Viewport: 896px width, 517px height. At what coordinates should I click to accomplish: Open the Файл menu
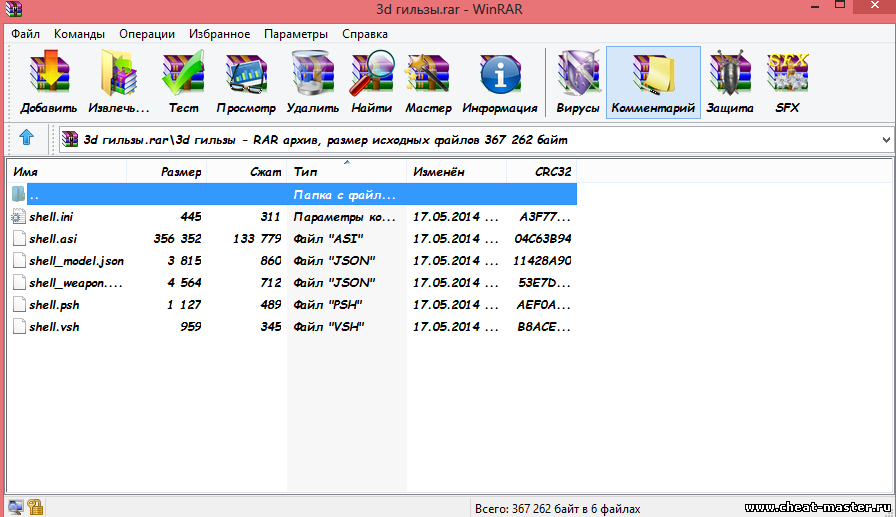(25, 33)
